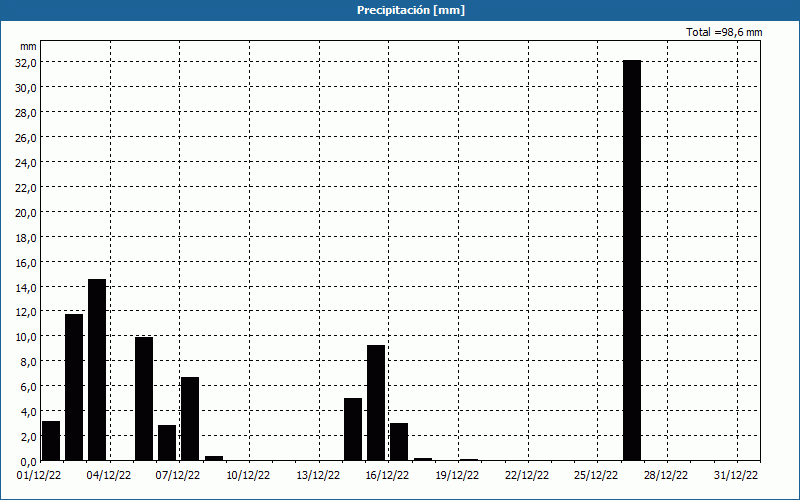Select the 04/12/22 date label
Image resolution: width=800 pixels, height=500 pixels.
pyautogui.click(x=109, y=476)
